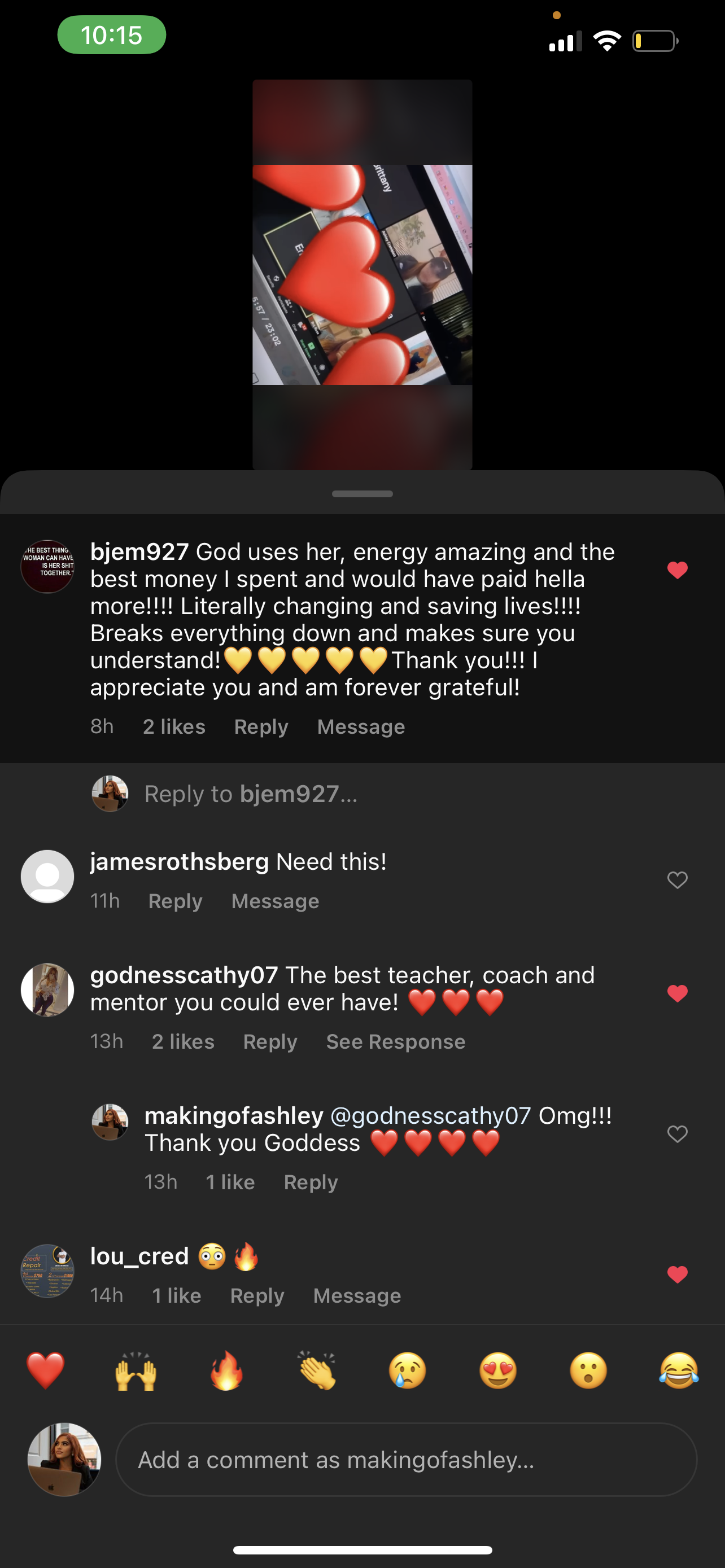Reply to jamesrothsberg's comment

(x=175, y=901)
